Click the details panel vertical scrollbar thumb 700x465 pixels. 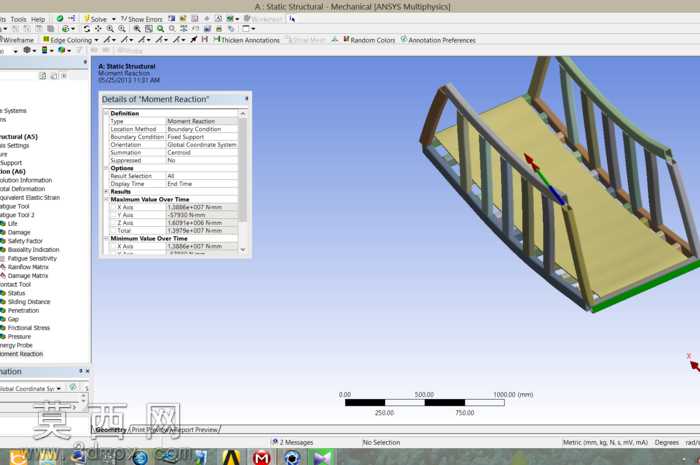click(243, 170)
